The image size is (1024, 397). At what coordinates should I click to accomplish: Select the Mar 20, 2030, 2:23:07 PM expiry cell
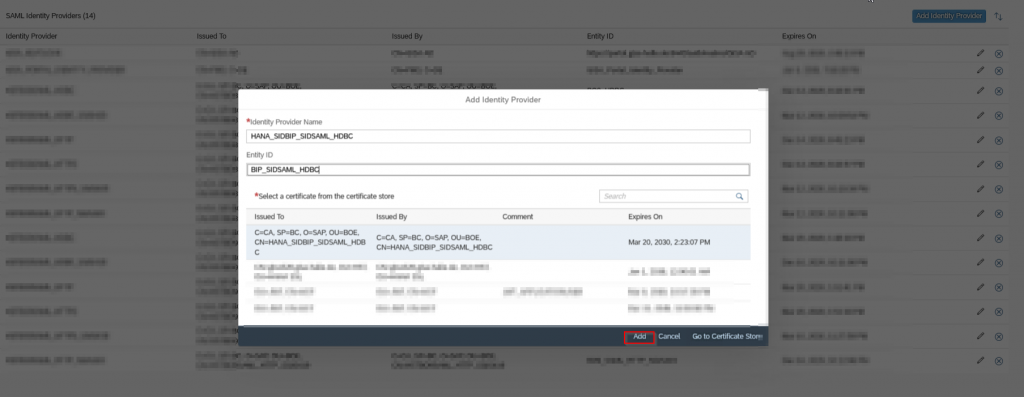point(669,242)
